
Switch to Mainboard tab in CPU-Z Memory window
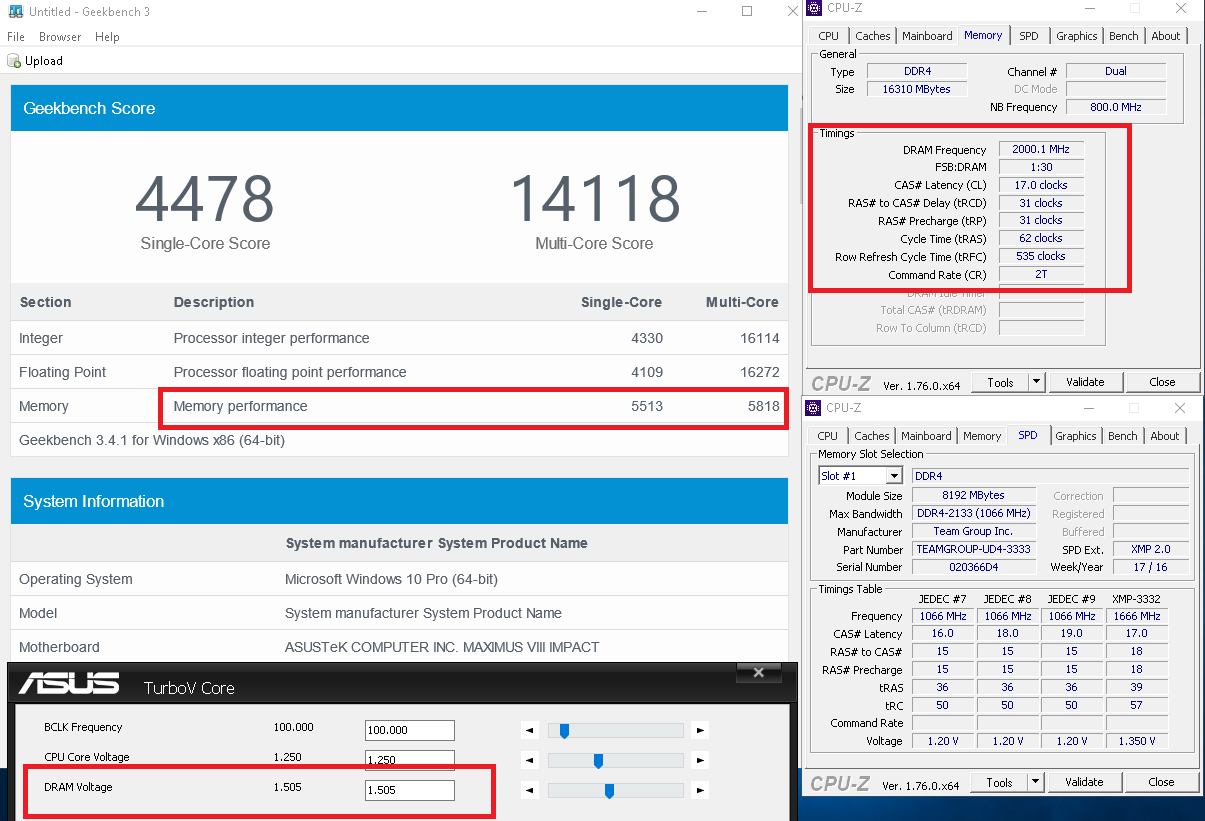[927, 36]
